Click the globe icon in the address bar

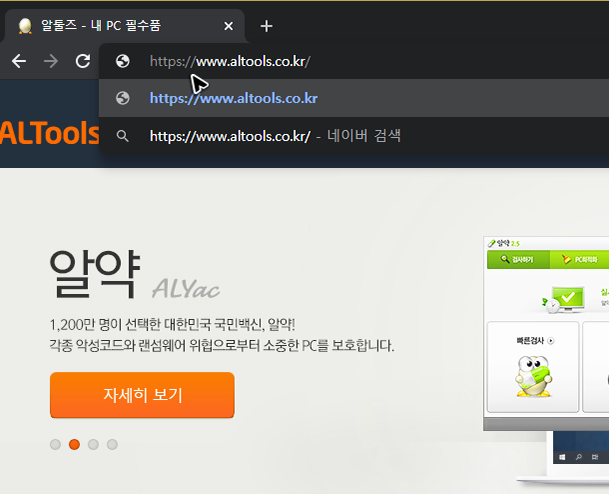pyautogui.click(x=123, y=61)
